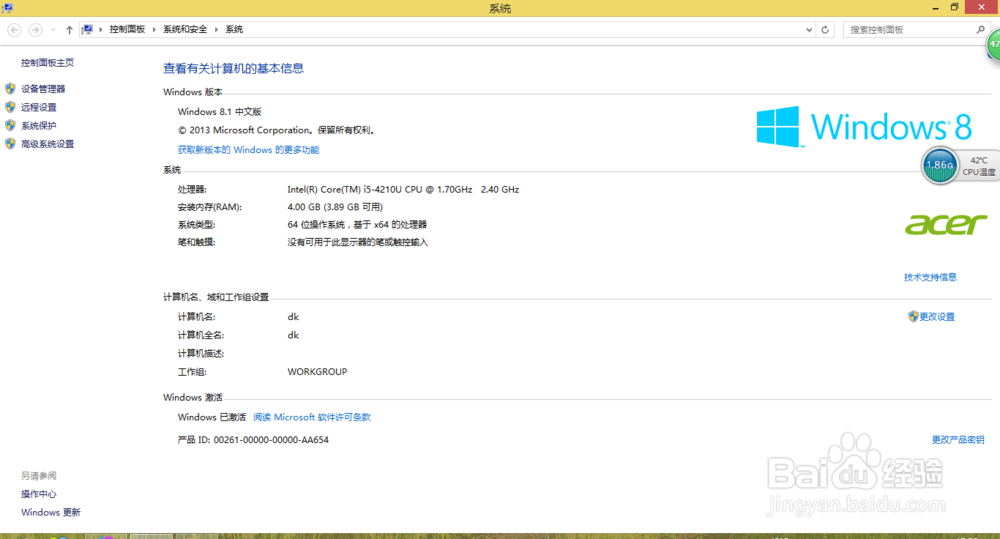Expand the chevron after 系统和安全

(216, 29)
